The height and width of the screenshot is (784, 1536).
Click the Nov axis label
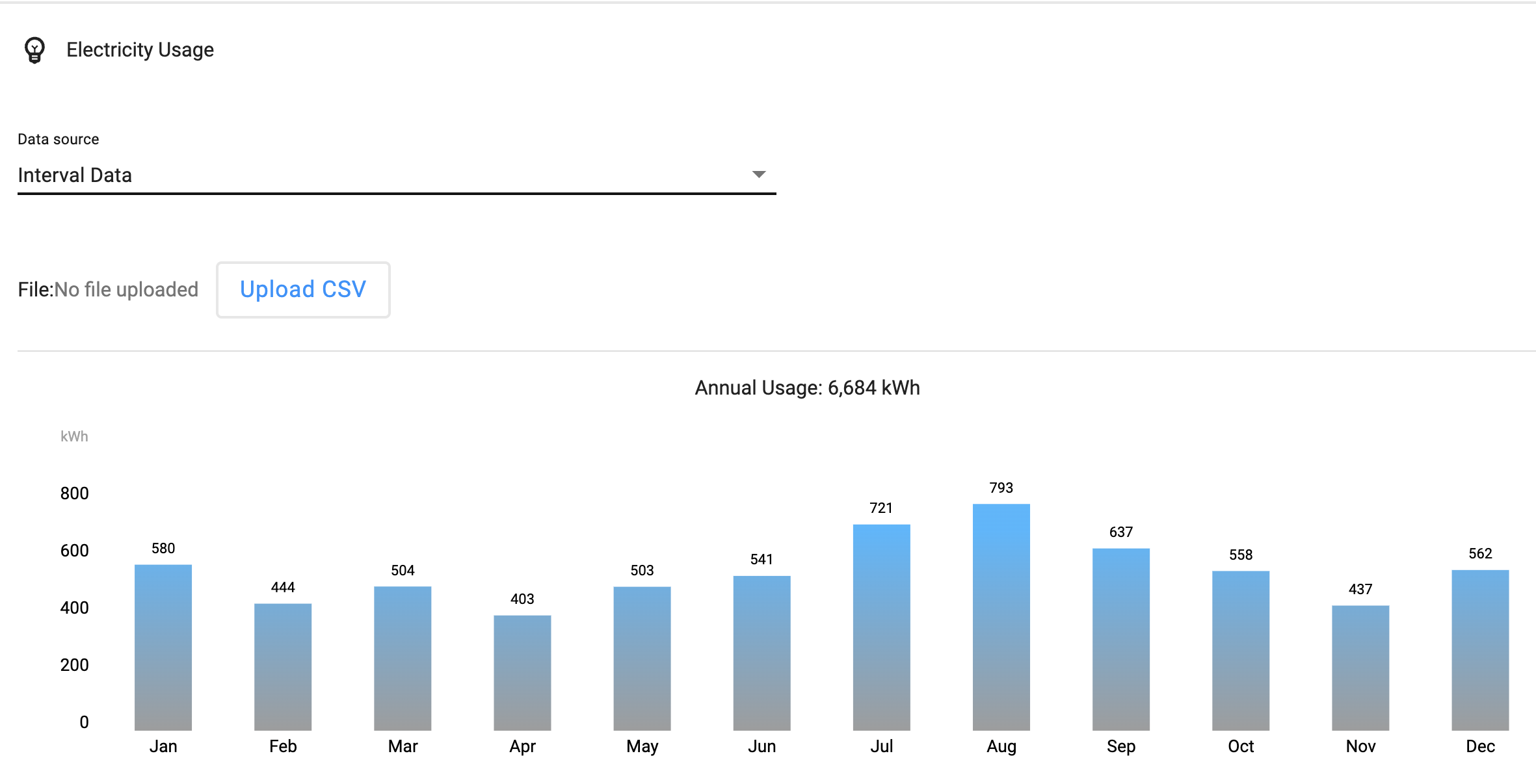coord(1360,746)
